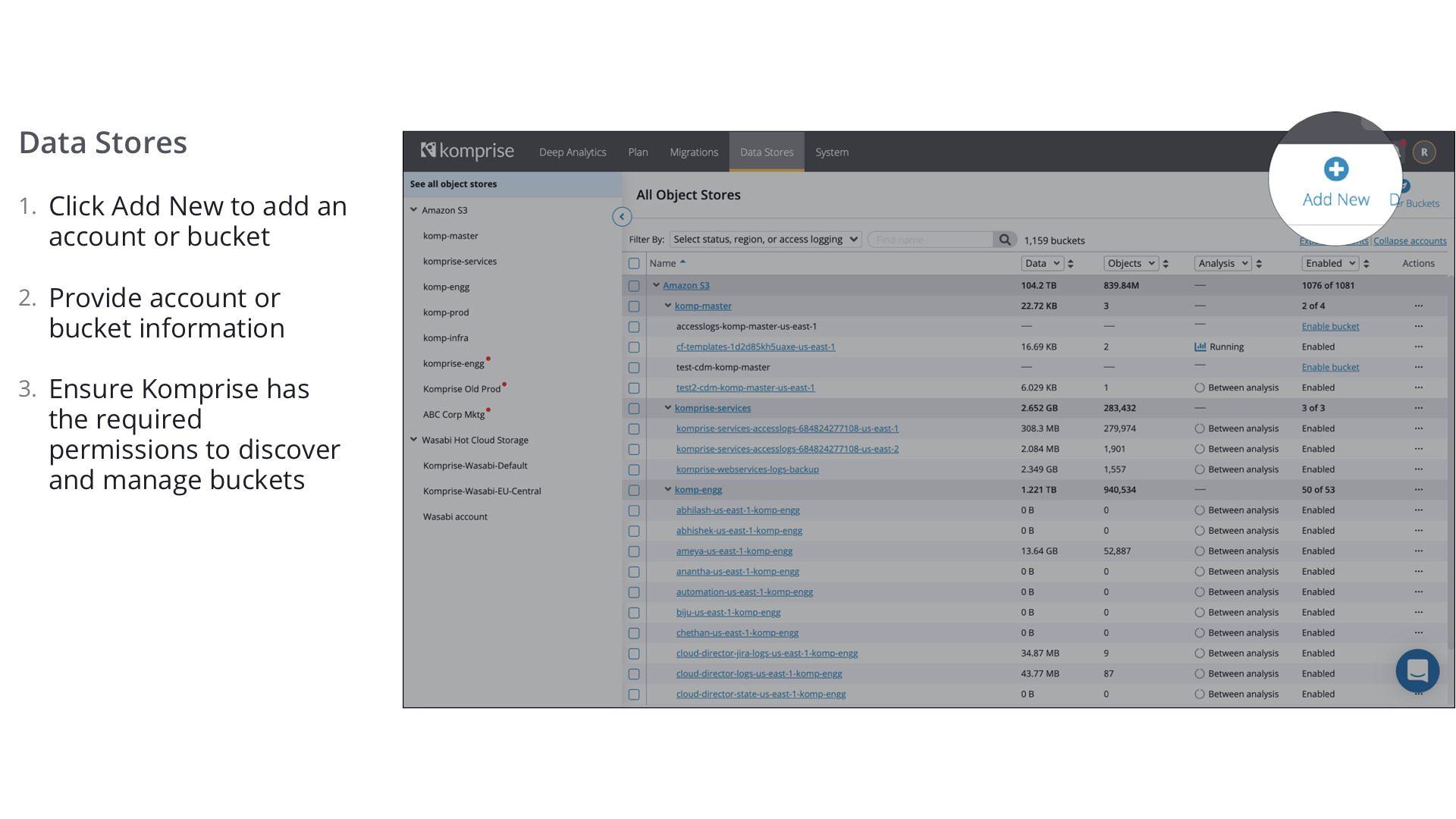Open actions menu for test2-cdm-komp-master-us-east-1
This screenshot has height=819, width=1456.
(x=1419, y=388)
